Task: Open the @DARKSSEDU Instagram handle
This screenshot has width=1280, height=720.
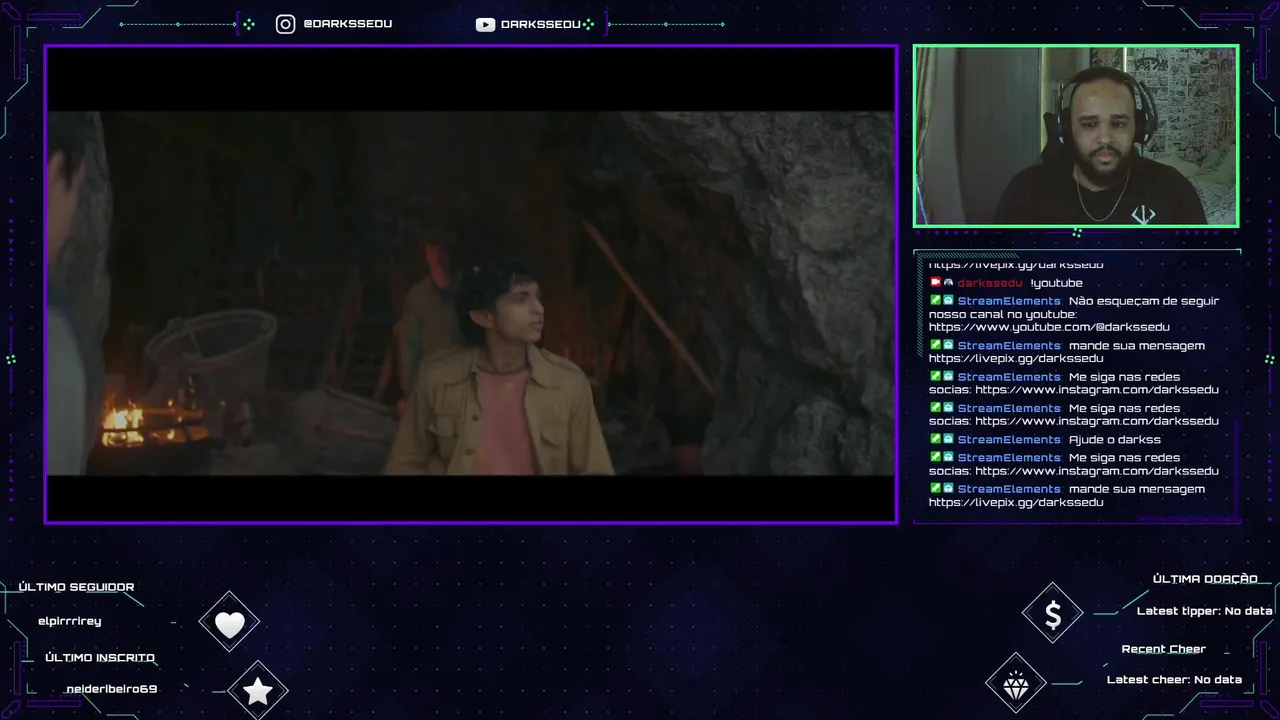Action: click(347, 24)
